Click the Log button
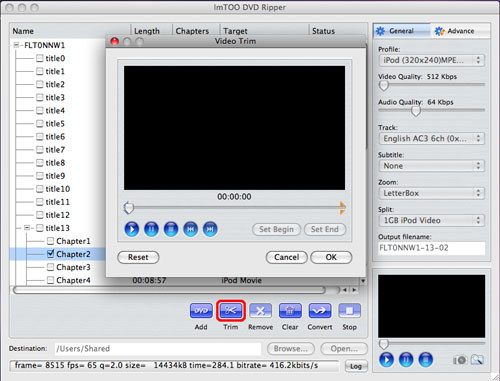The height and width of the screenshot is (381, 500). click(x=356, y=366)
